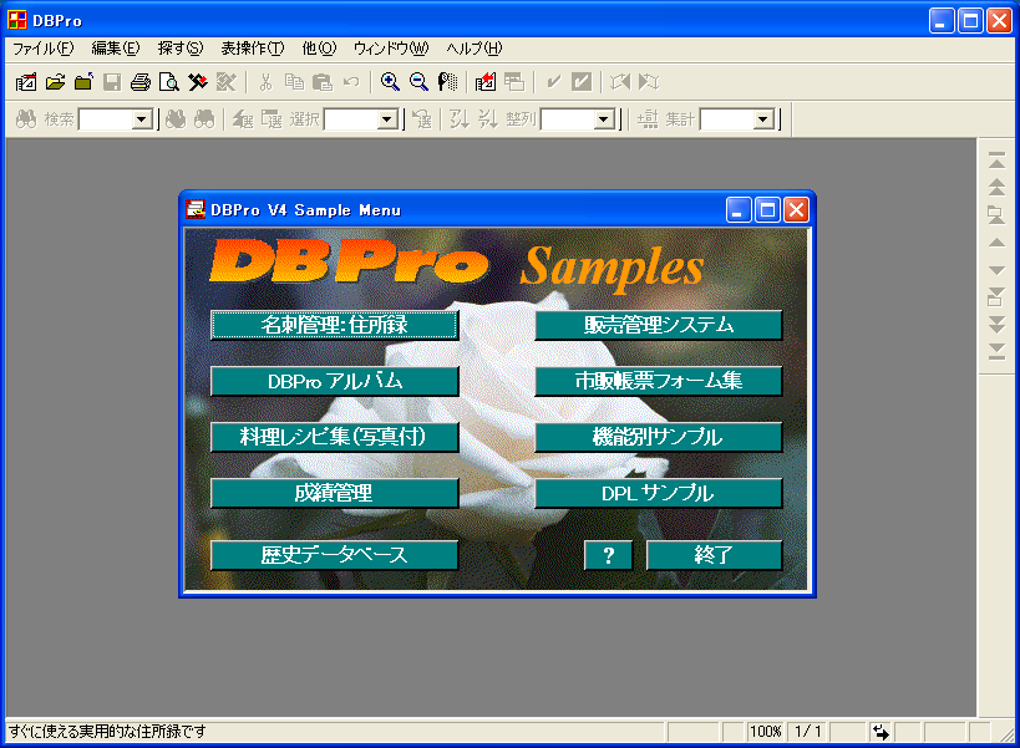Open the 名刺管理:住所録 sample
1020x748 pixels.
(x=334, y=325)
